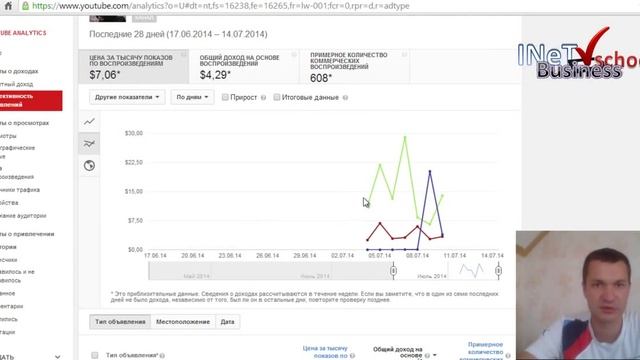
Task: Click the video thumbnail above the date range
Action: pos(108,19)
